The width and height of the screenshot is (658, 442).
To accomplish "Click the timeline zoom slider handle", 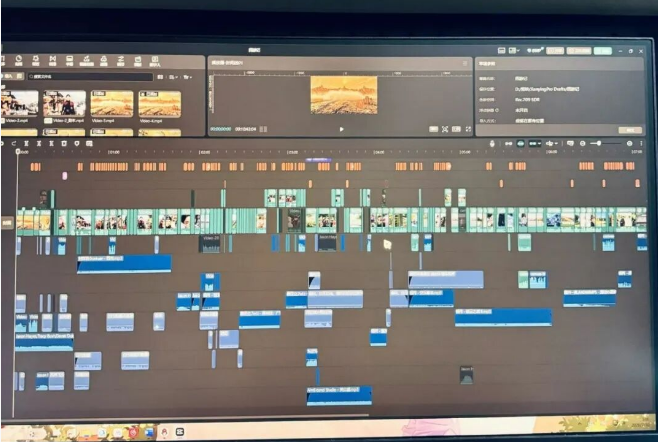I will click(x=599, y=144).
